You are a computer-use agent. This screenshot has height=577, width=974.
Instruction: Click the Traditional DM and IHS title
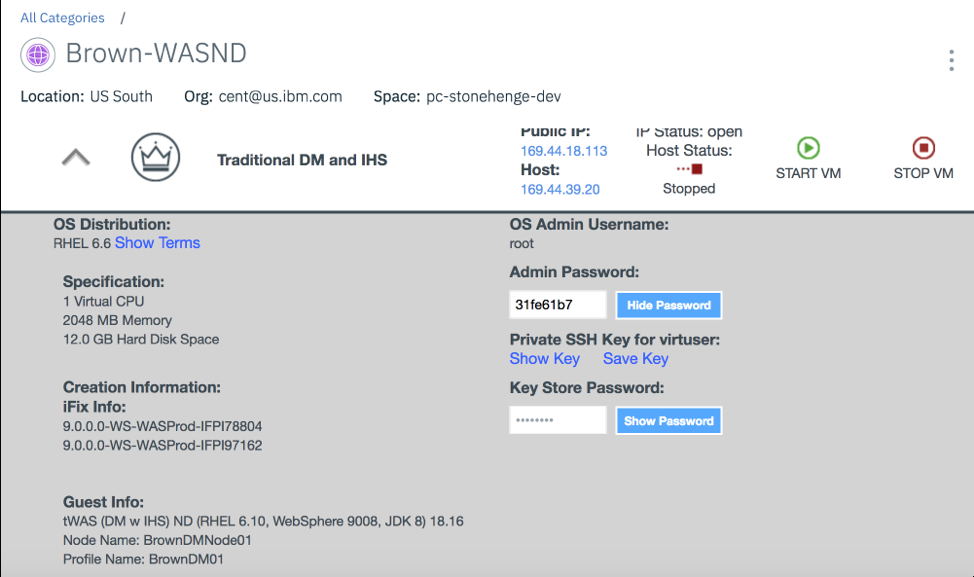point(302,160)
